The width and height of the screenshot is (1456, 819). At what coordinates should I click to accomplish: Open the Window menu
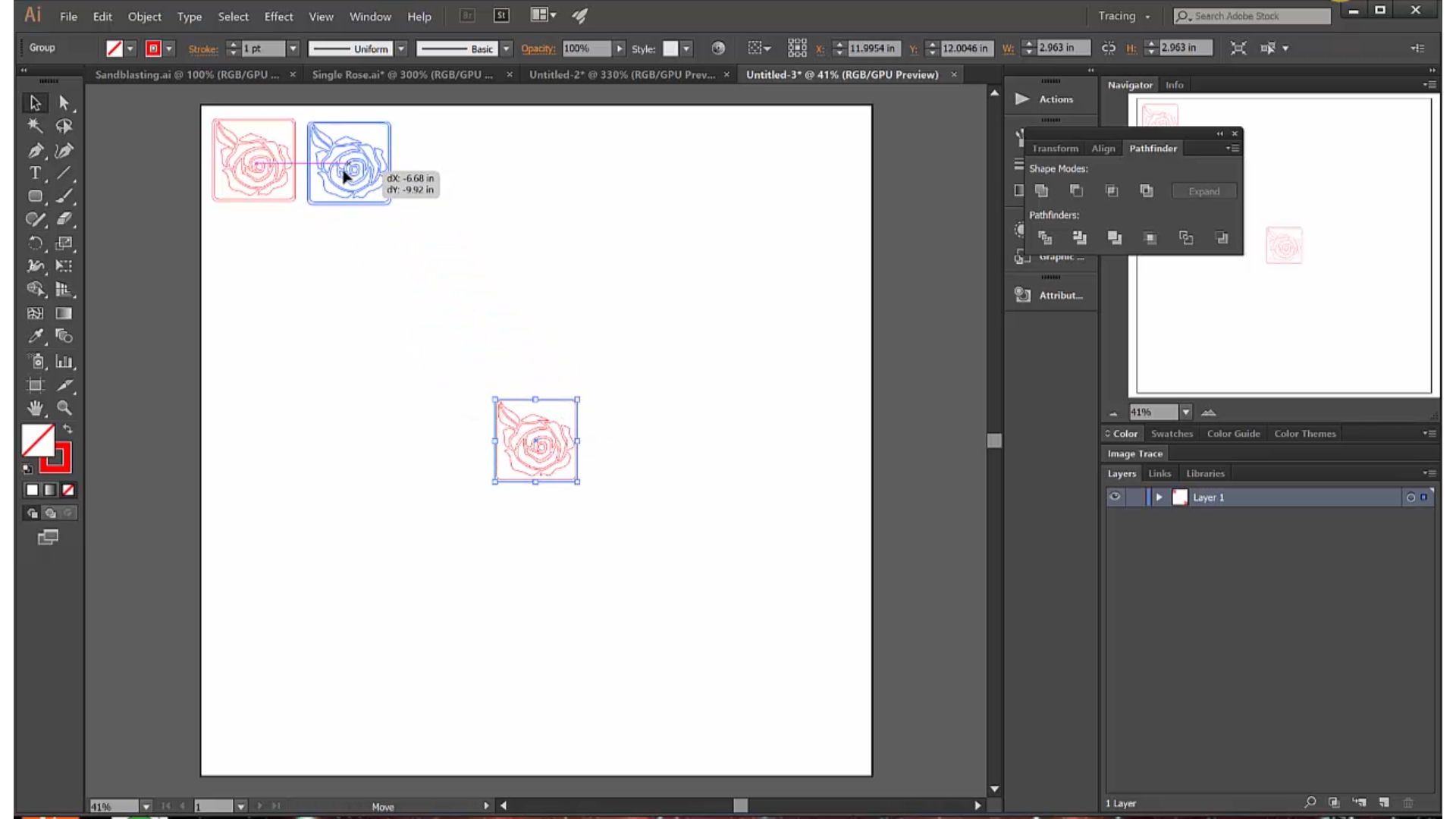point(370,16)
